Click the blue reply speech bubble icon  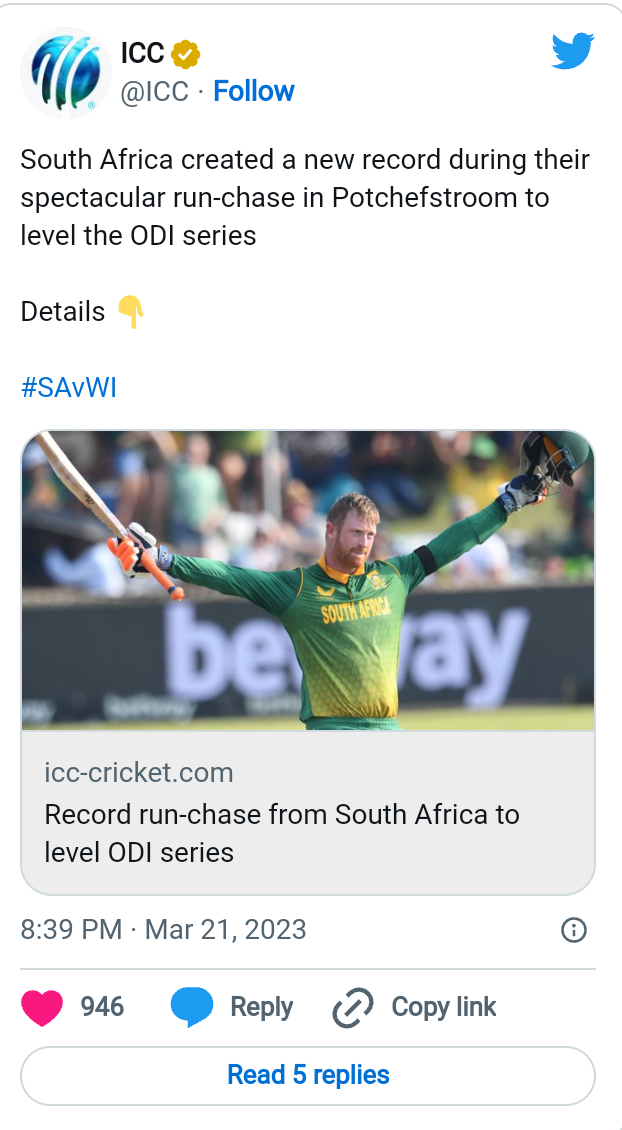[x=192, y=1007]
